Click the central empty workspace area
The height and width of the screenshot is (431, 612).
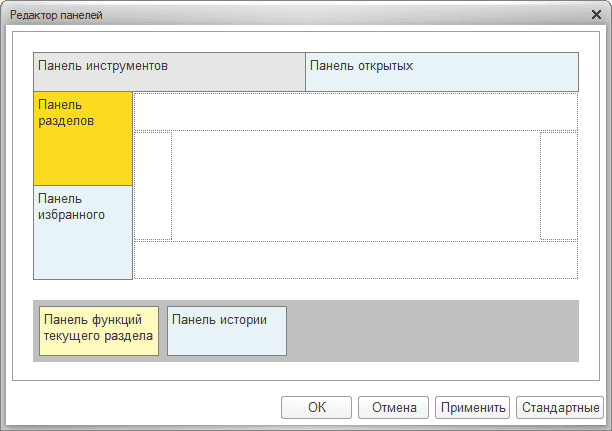tap(355, 185)
